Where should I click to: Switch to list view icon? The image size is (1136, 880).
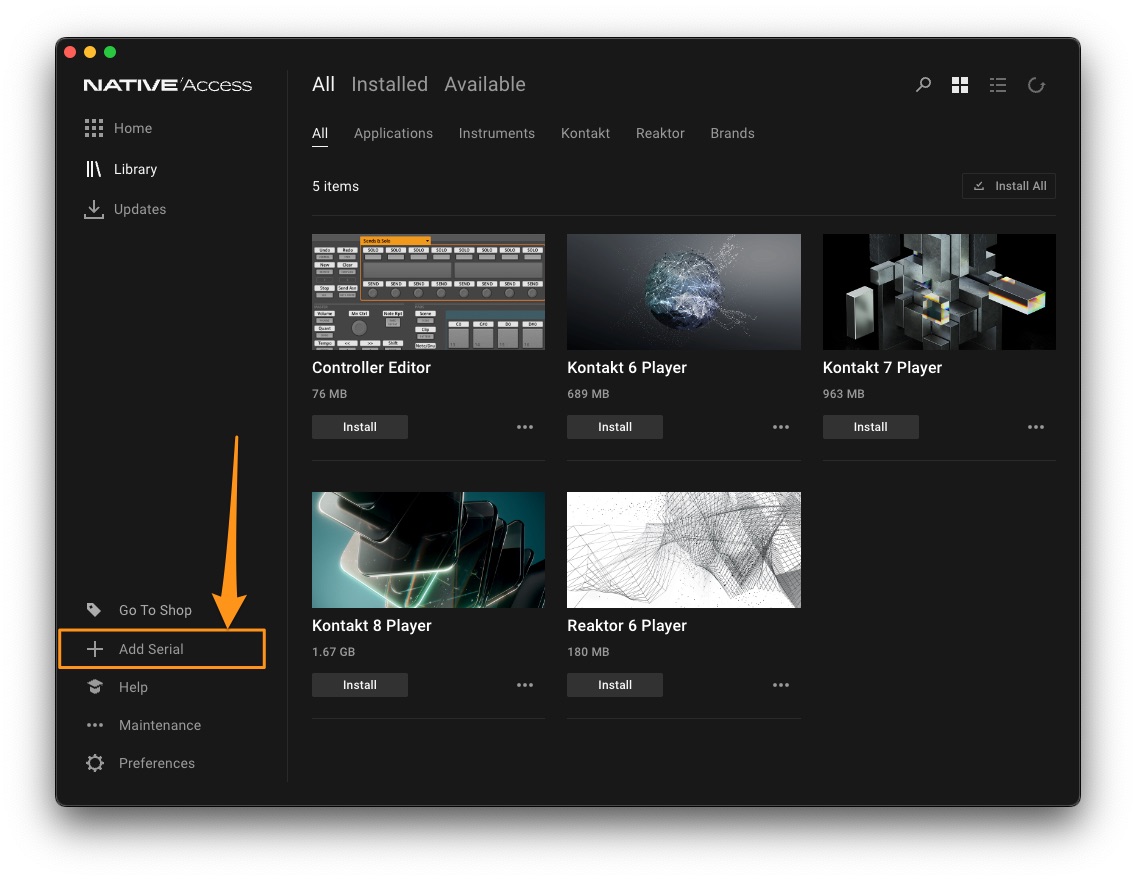pos(998,85)
